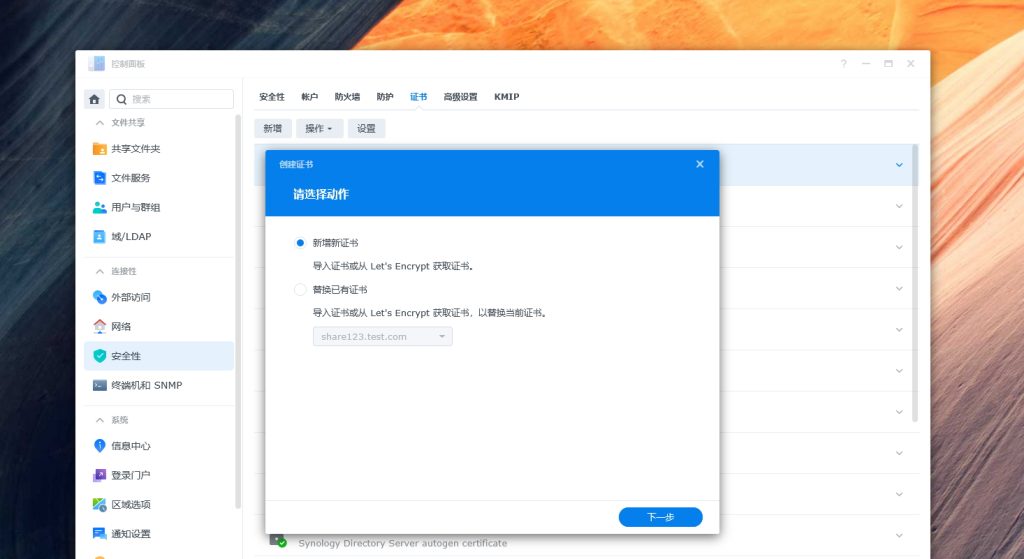Screen dimensions: 1024x559
Task: Select the 替换已有证书 radio button
Action: pyautogui.click(x=300, y=289)
